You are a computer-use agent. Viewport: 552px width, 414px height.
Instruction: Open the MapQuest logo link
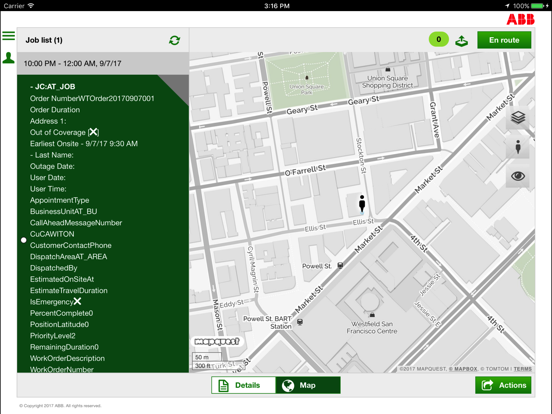point(217,341)
